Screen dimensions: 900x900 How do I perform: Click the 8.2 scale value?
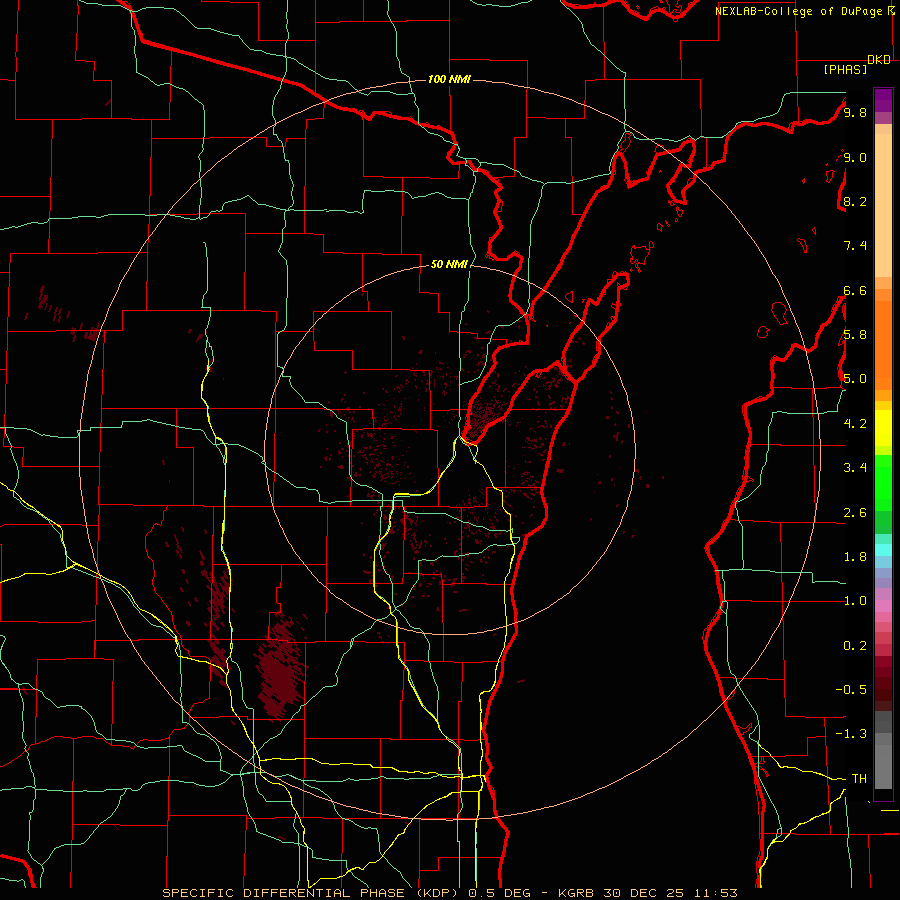855,201
